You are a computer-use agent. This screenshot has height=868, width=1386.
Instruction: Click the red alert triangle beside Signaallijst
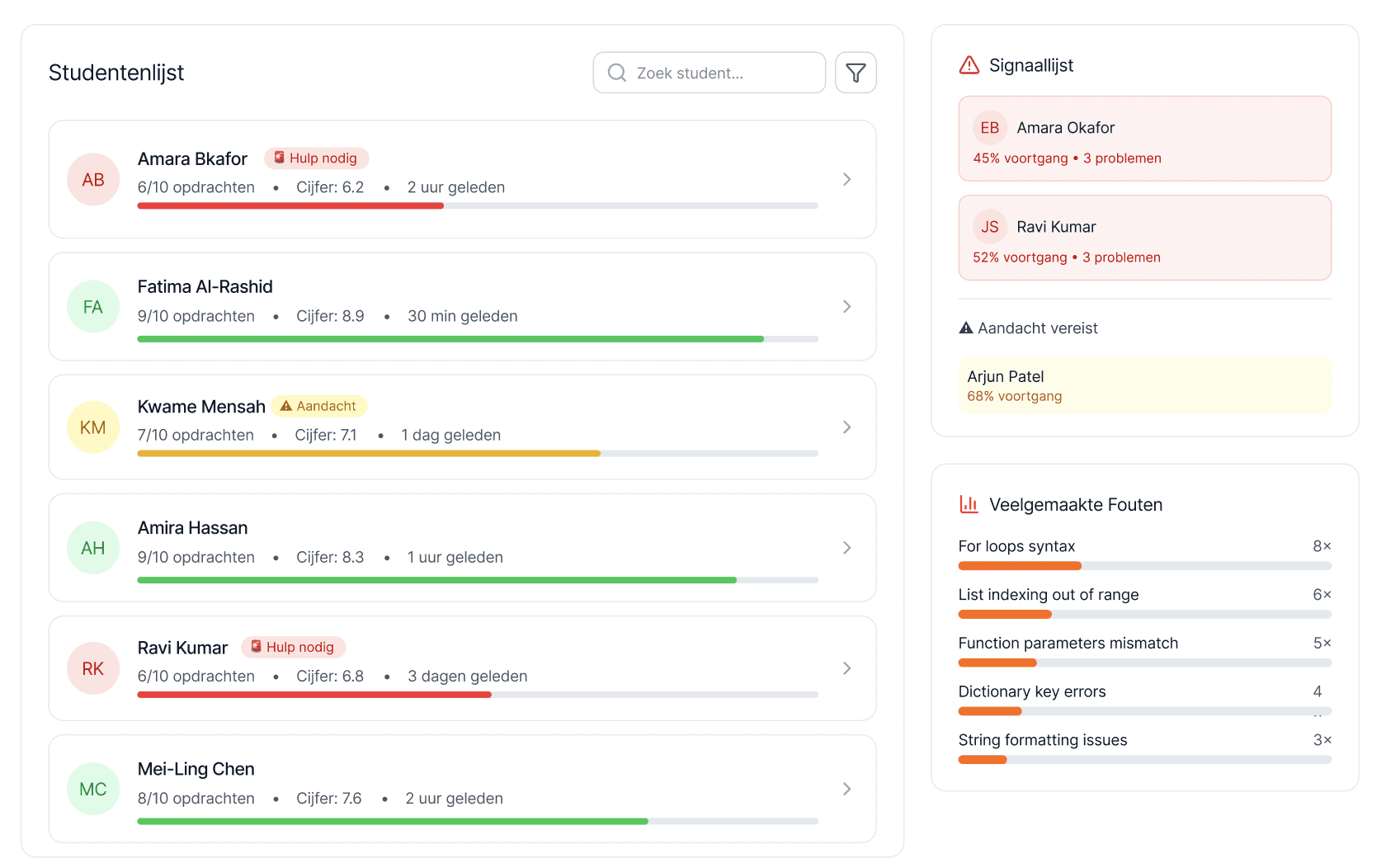click(x=969, y=65)
